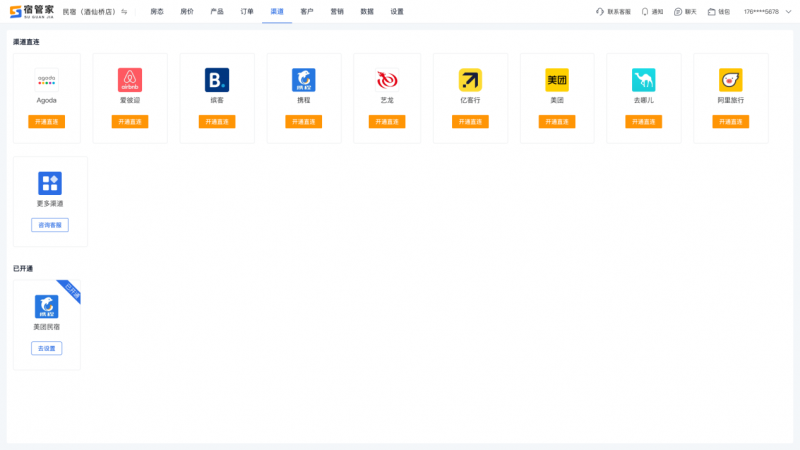
Task: Click the 亿客行 Expedia logo
Action: click(470, 80)
